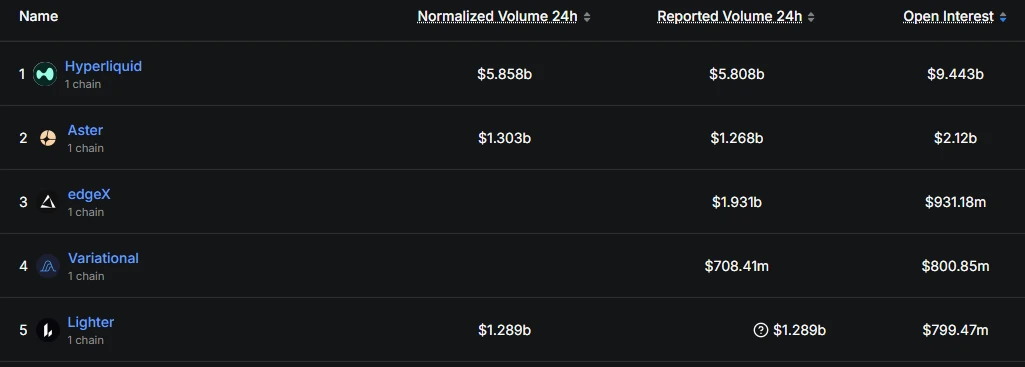Image resolution: width=1025 pixels, height=367 pixels.
Task: Click the Open Interest column header
Action: pos(949,16)
